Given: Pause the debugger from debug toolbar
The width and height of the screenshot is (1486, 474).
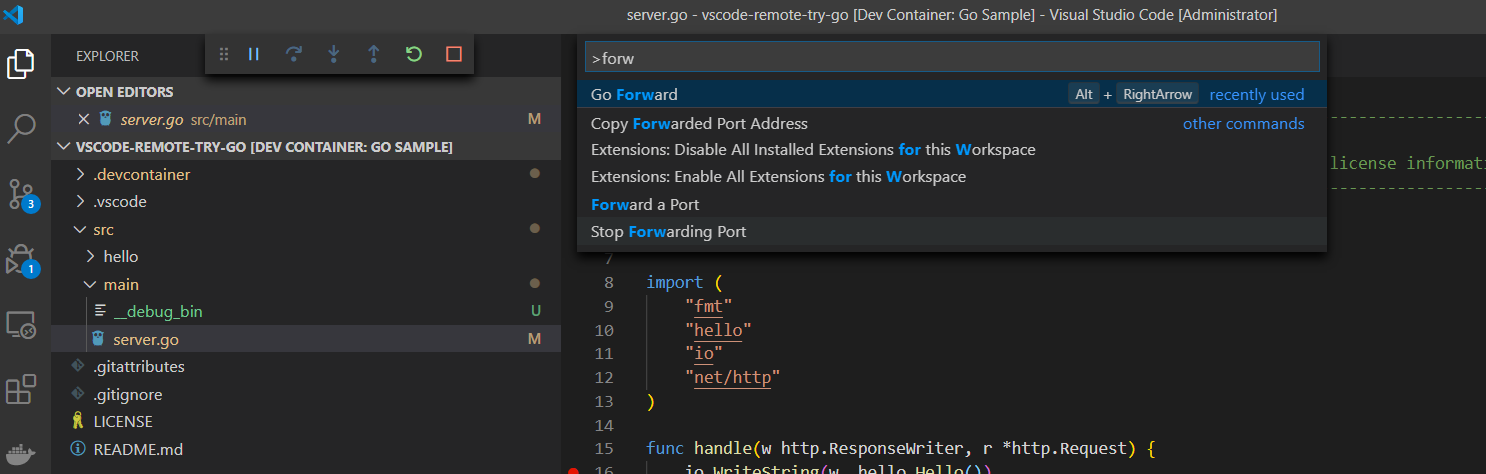Looking at the screenshot, I should 254,54.
